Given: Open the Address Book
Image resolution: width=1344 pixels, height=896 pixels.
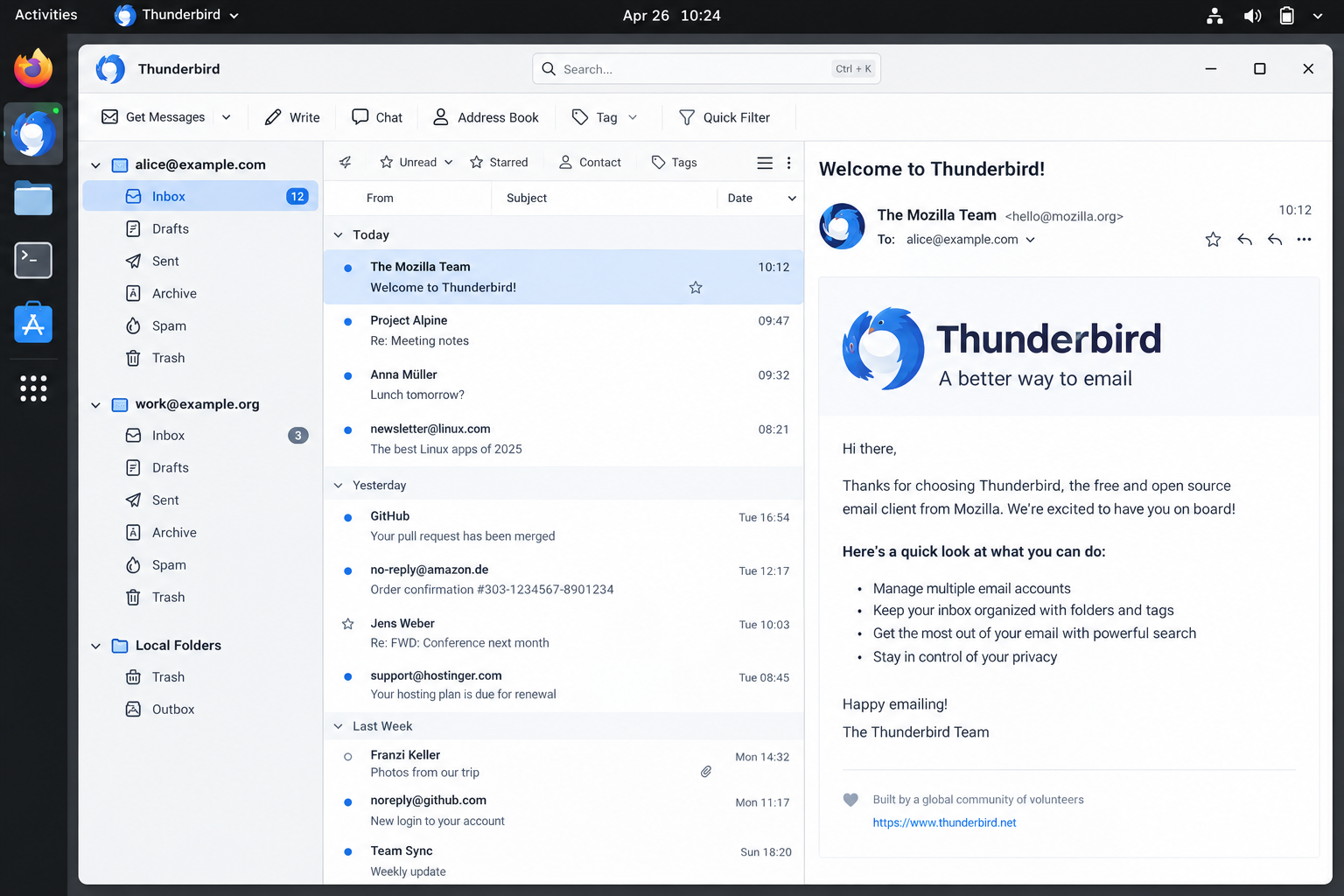Looking at the screenshot, I should [486, 117].
